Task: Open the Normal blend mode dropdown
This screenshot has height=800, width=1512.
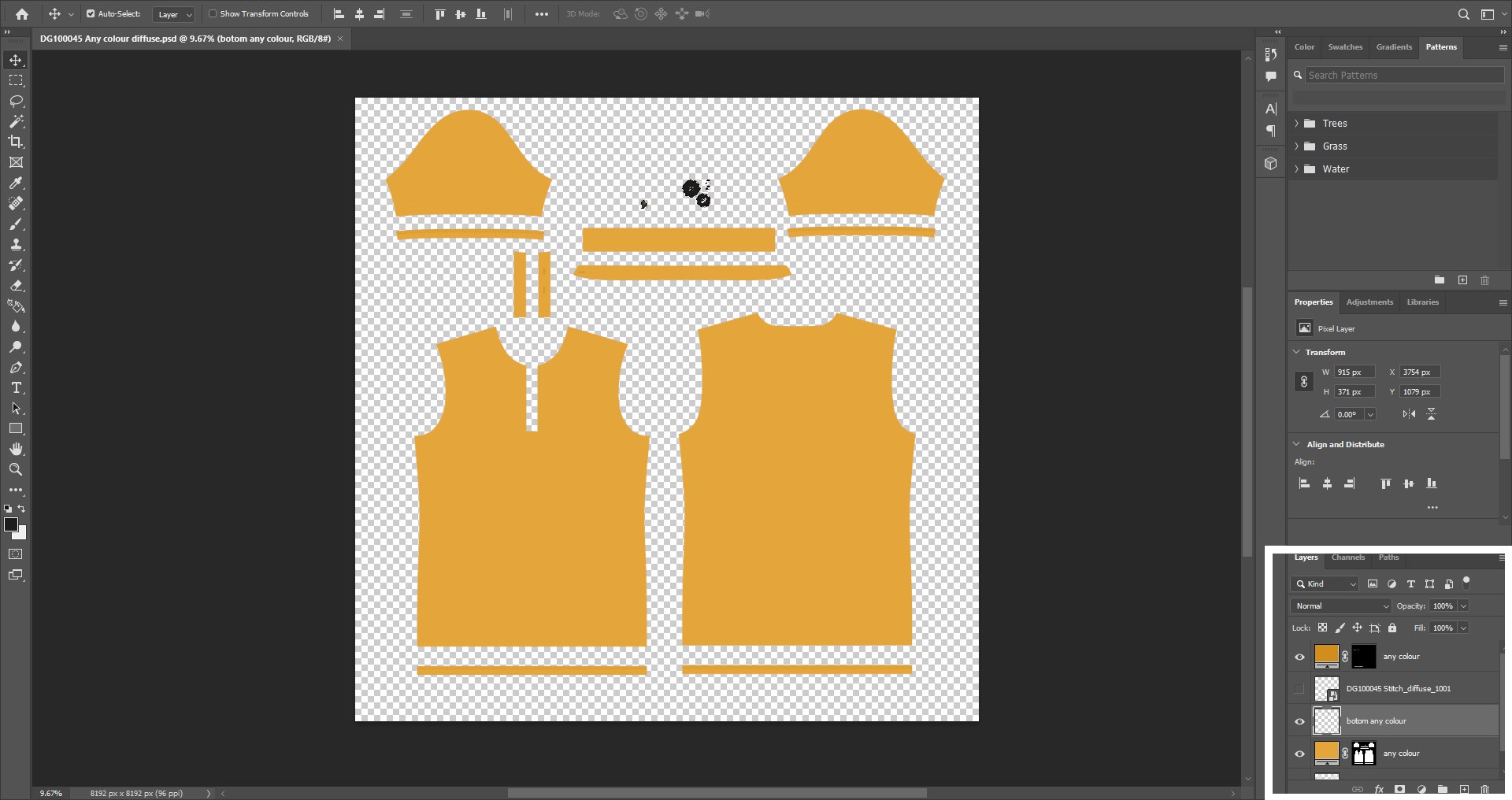Action: 1341,606
